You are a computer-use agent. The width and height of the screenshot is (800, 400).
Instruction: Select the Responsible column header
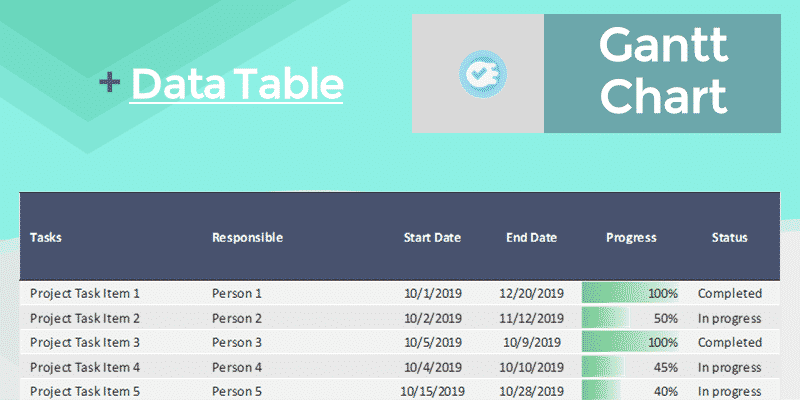tap(247, 238)
